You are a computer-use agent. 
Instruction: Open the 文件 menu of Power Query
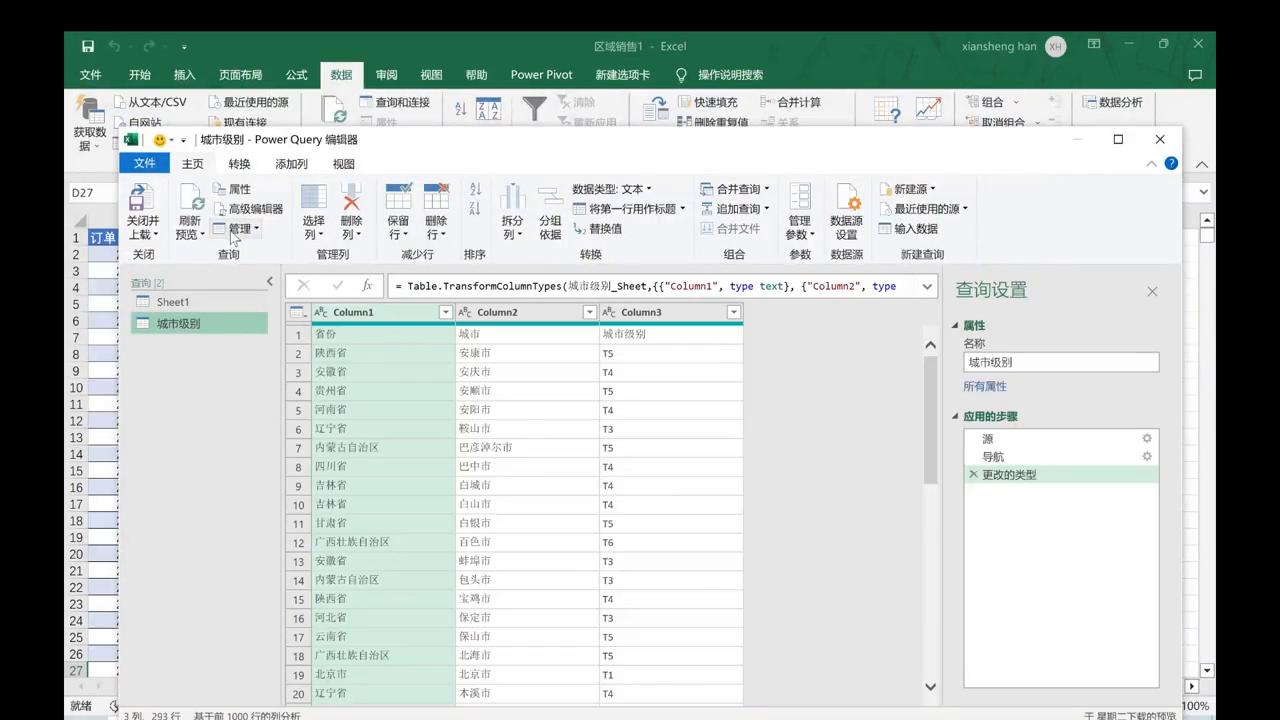[x=144, y=163]
